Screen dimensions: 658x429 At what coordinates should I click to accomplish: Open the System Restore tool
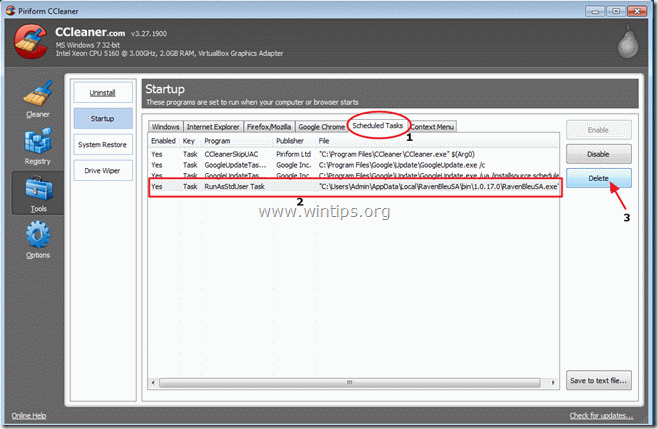coord(103,145)
